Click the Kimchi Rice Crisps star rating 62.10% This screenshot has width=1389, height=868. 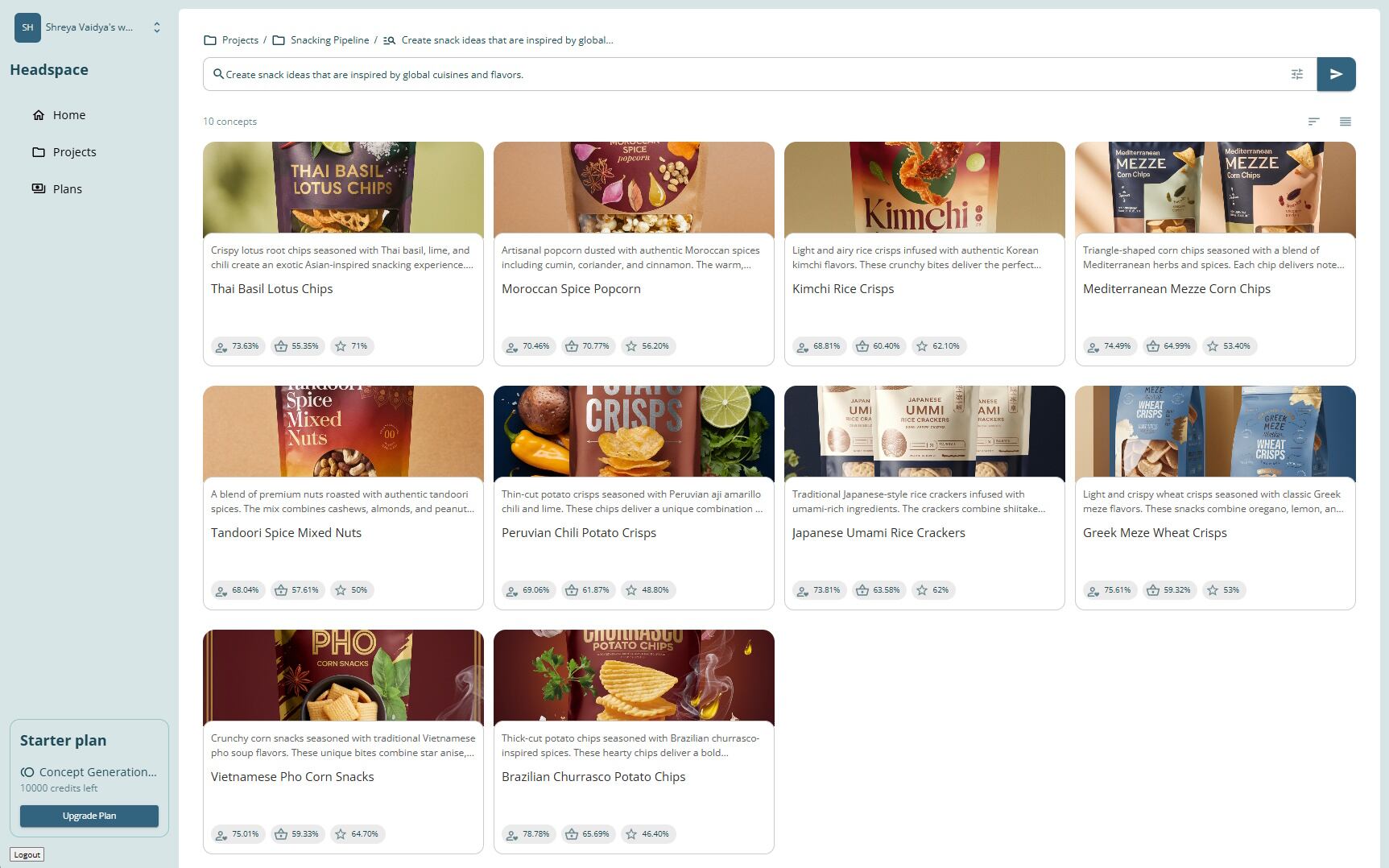939,346
